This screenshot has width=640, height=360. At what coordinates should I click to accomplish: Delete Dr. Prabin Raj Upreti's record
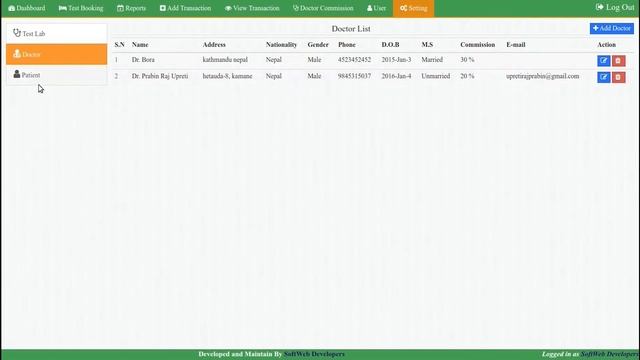(618, 77)
